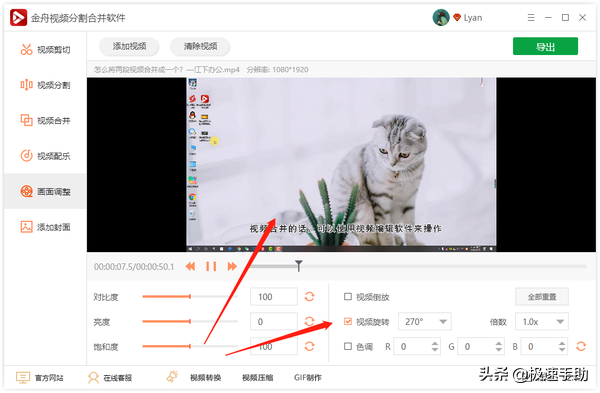Image resolution: width=600 pixels, height=393 pixels.
Task: Click the 00:00:07.5/00:00:50.1 time display
Action: click(x=134, y=266)
